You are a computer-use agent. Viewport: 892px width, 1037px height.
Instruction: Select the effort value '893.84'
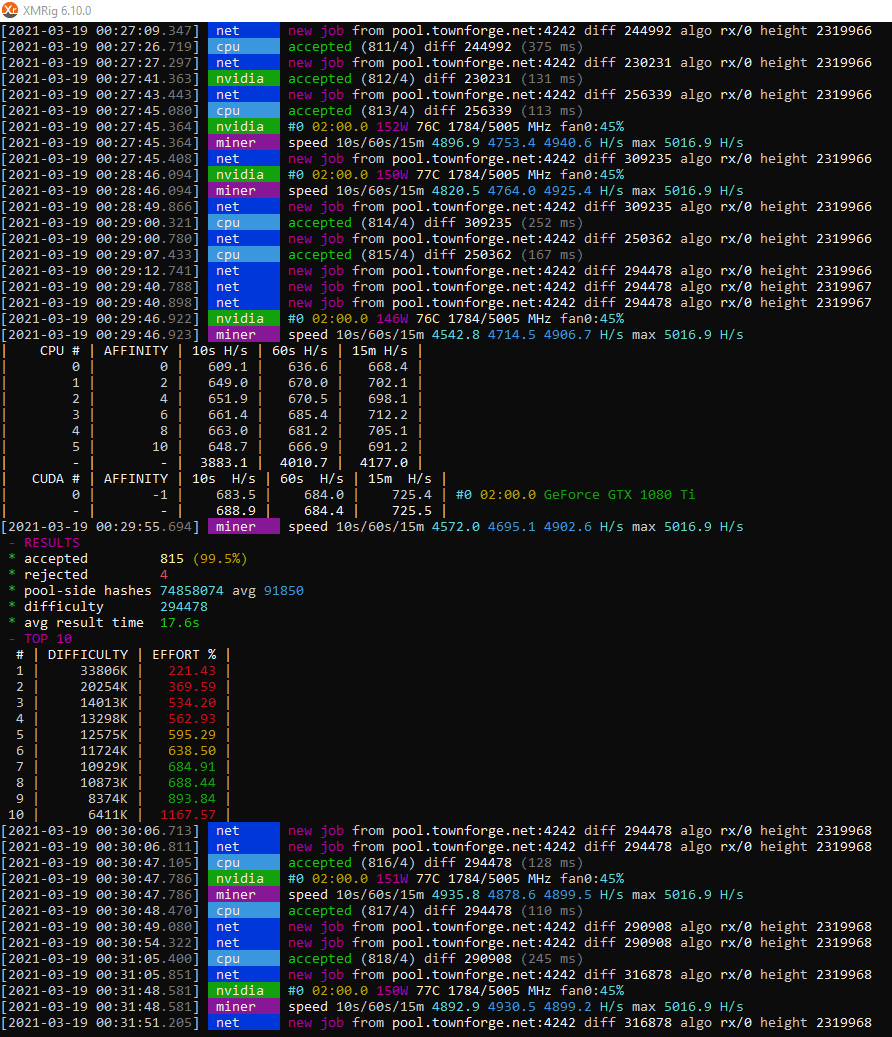[x=192, y=799]
